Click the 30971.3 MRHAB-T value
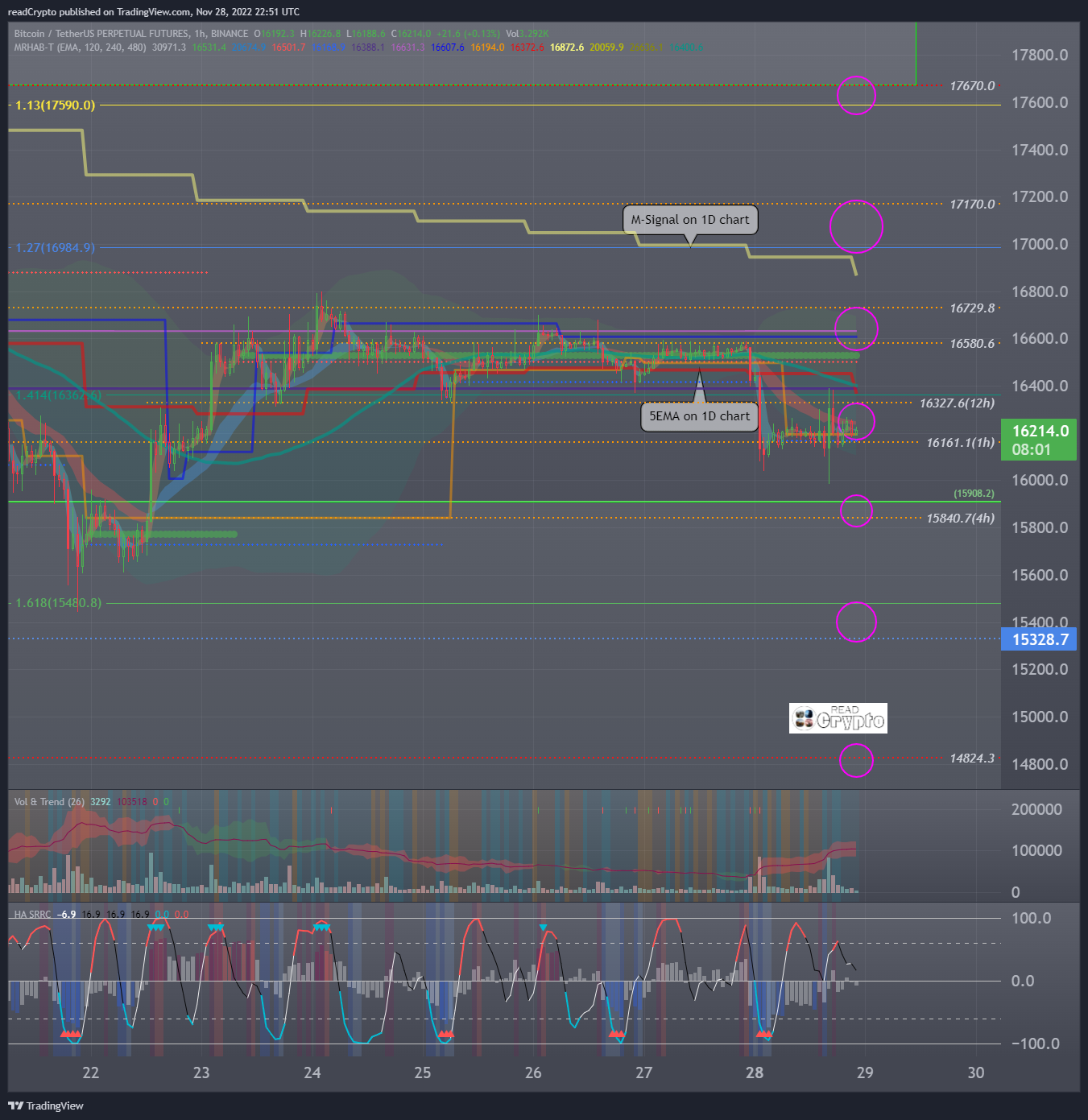1088x1120 pixels. pyautogui.click(x=169, y=48)
